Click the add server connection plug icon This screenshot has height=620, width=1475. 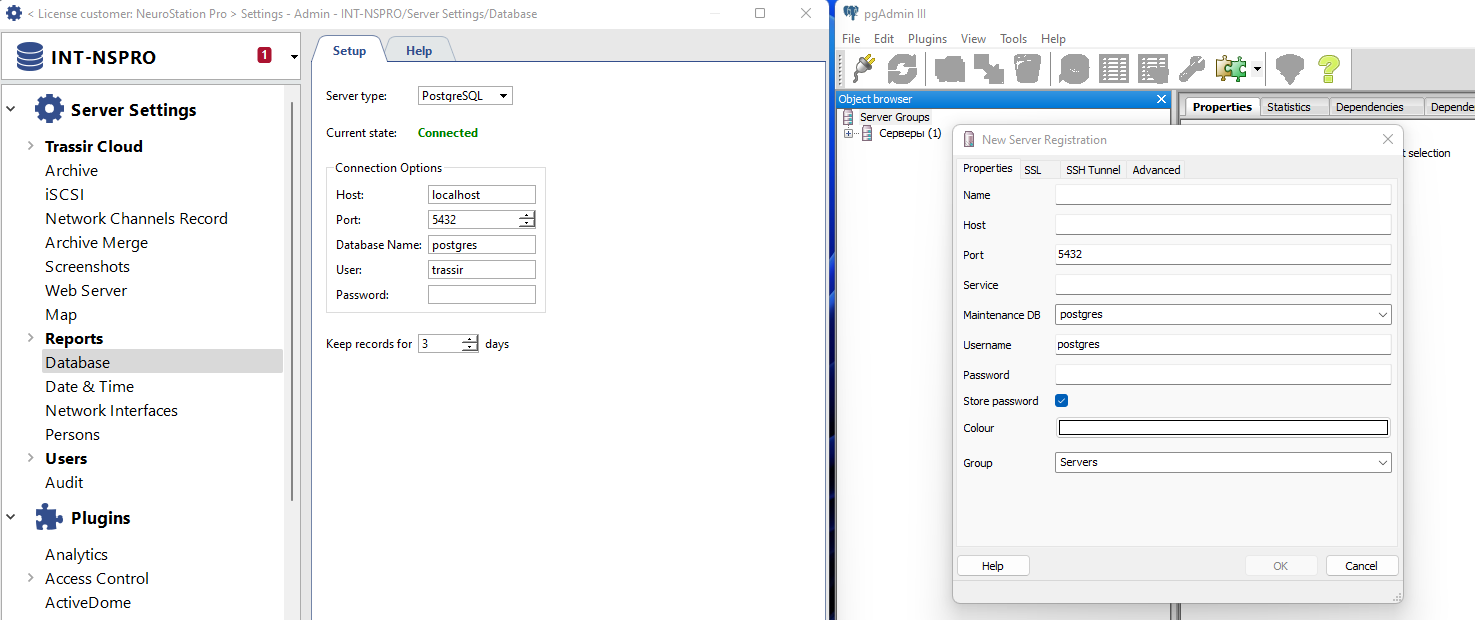tap(866, 68)
